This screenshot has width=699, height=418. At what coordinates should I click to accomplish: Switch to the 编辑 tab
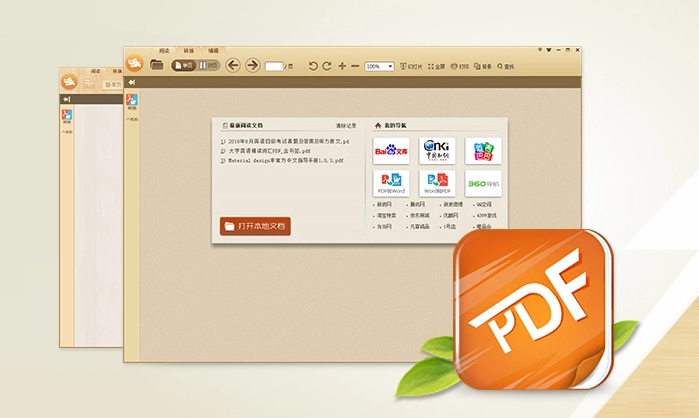point(214,51)
